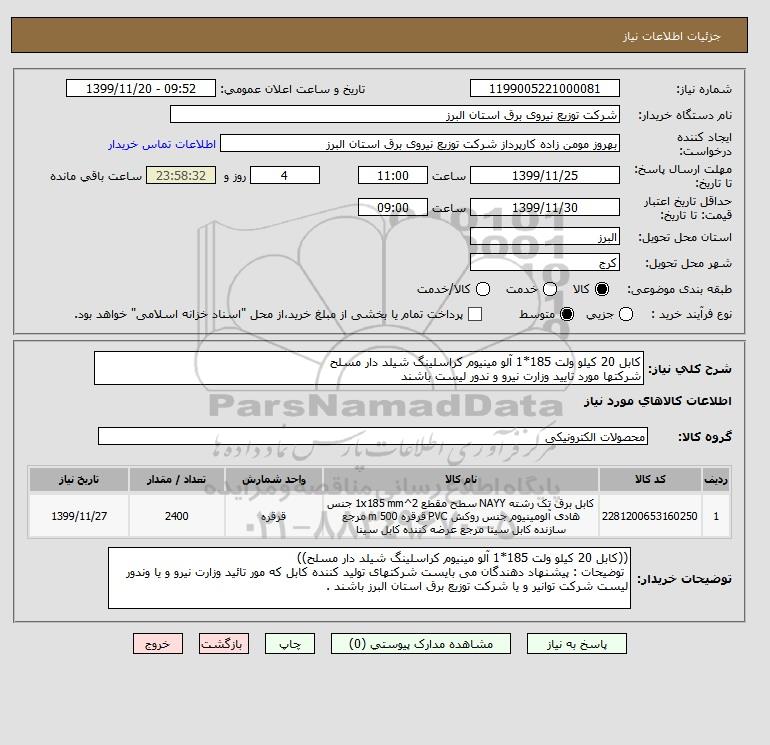This screenshot has width=770, height=745.
Task: Click the goods group field محصولات الکترونیکی
Action: pos(373,436)
